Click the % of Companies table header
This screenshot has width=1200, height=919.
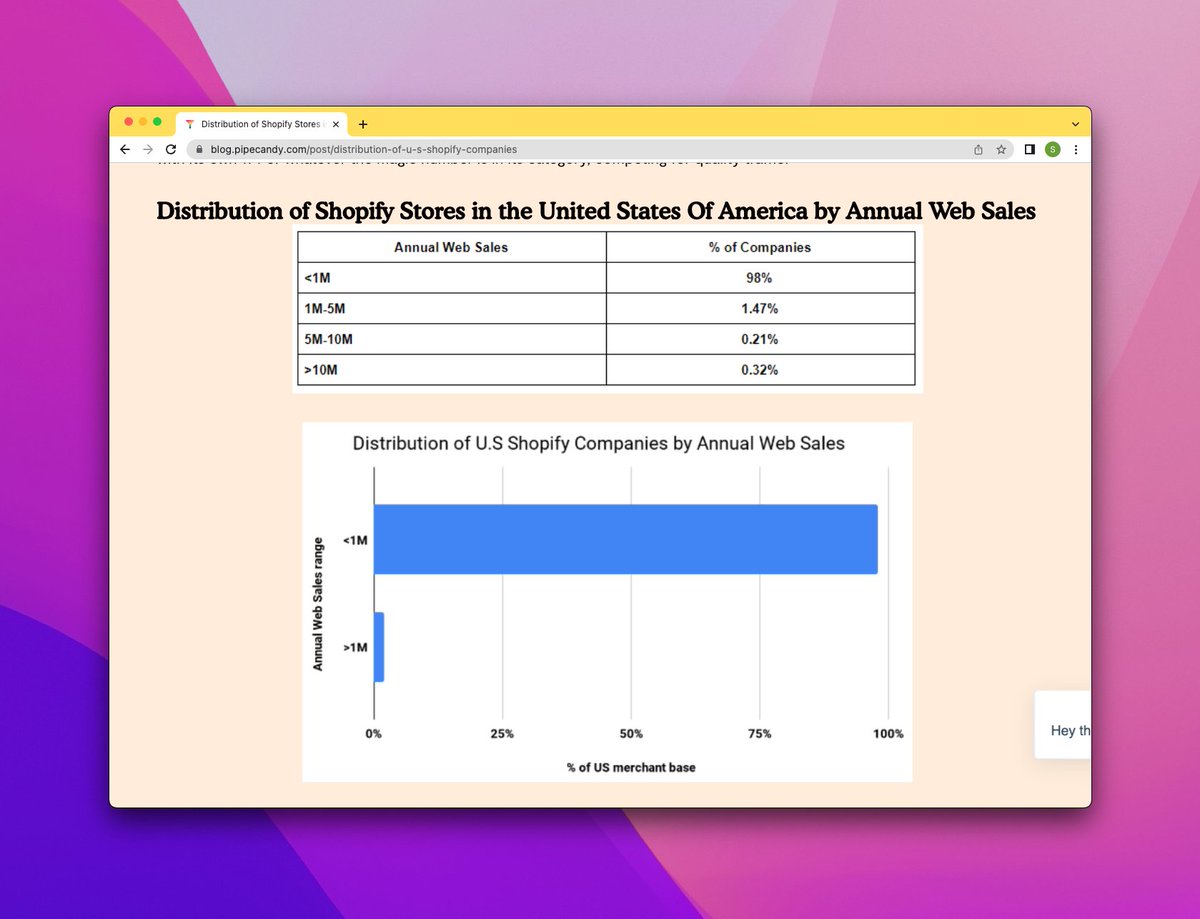pos(760,247)
